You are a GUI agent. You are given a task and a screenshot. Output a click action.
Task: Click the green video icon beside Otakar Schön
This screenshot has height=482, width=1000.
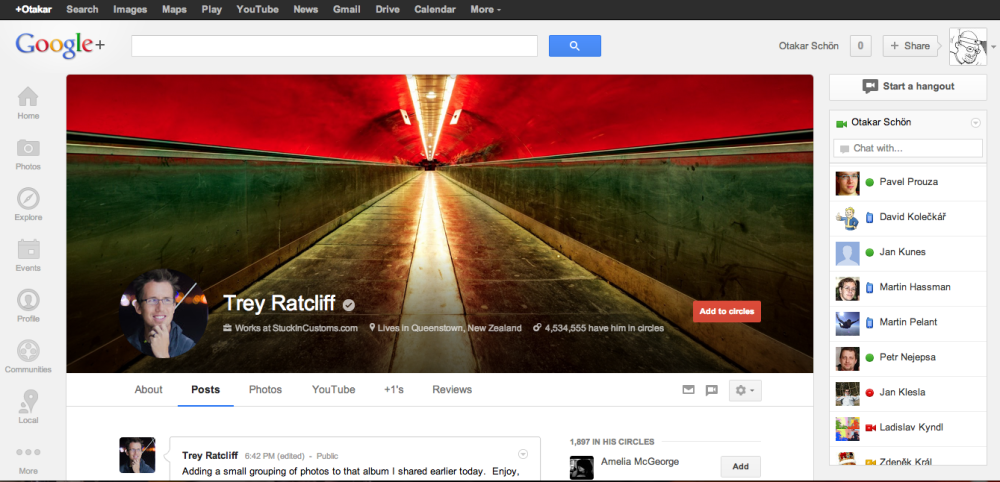point(841,124)
